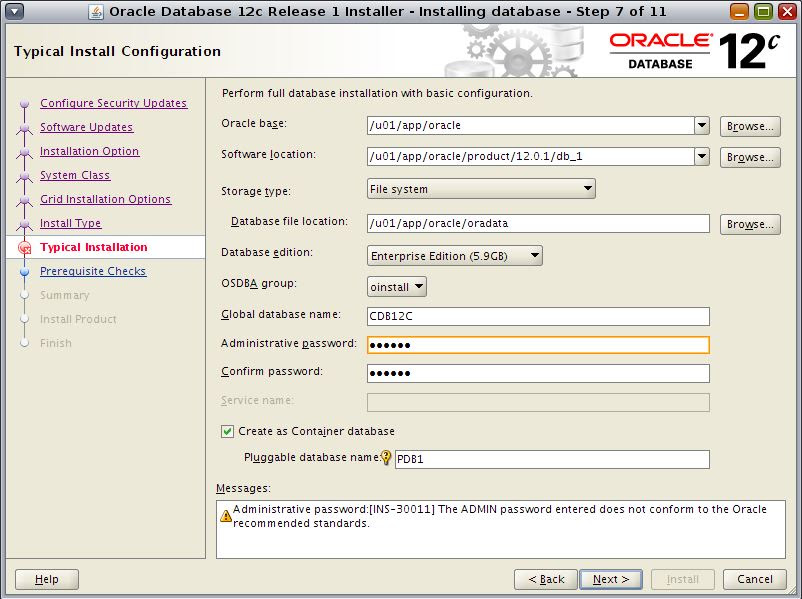The height and width of the screenshot is (599, 802).
Task: Minimize the installer window
Action: 739,11
